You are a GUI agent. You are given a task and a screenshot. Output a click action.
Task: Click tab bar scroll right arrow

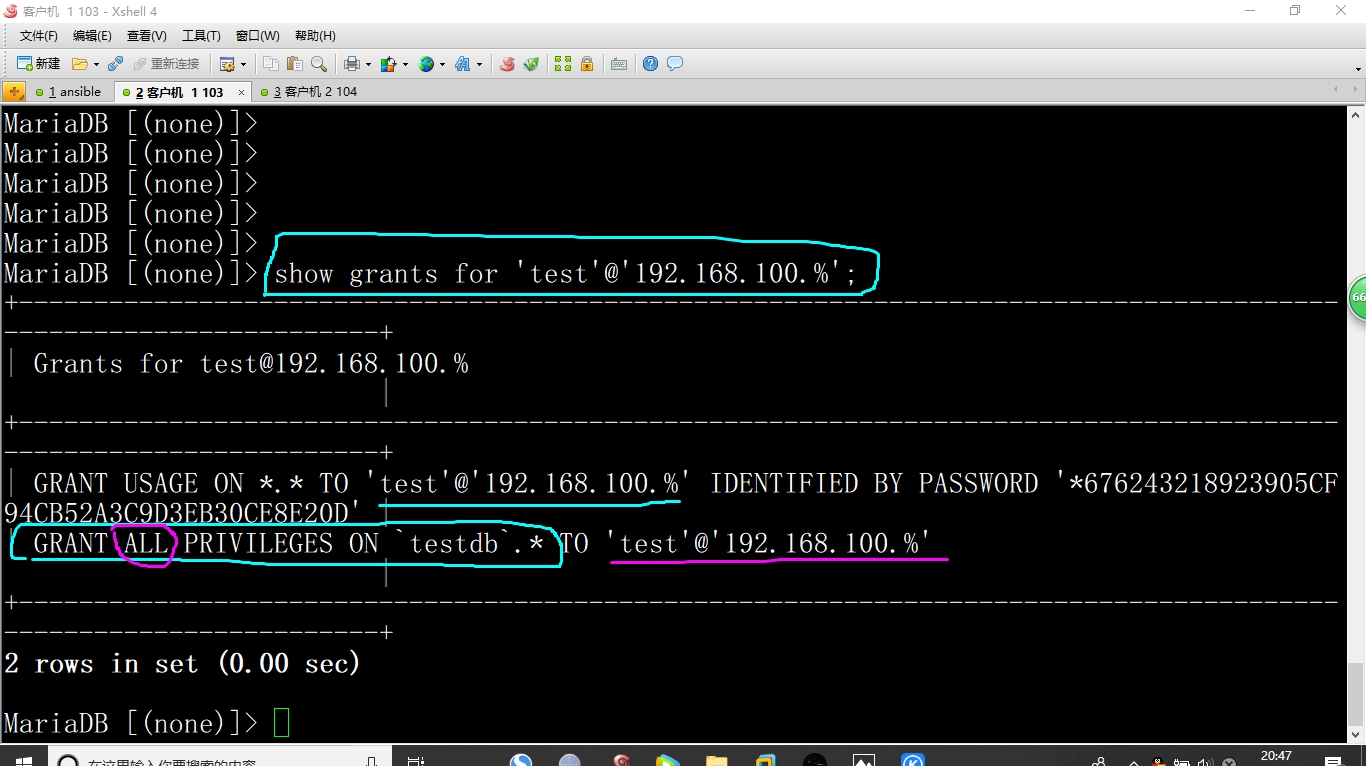click(1354, 91)
